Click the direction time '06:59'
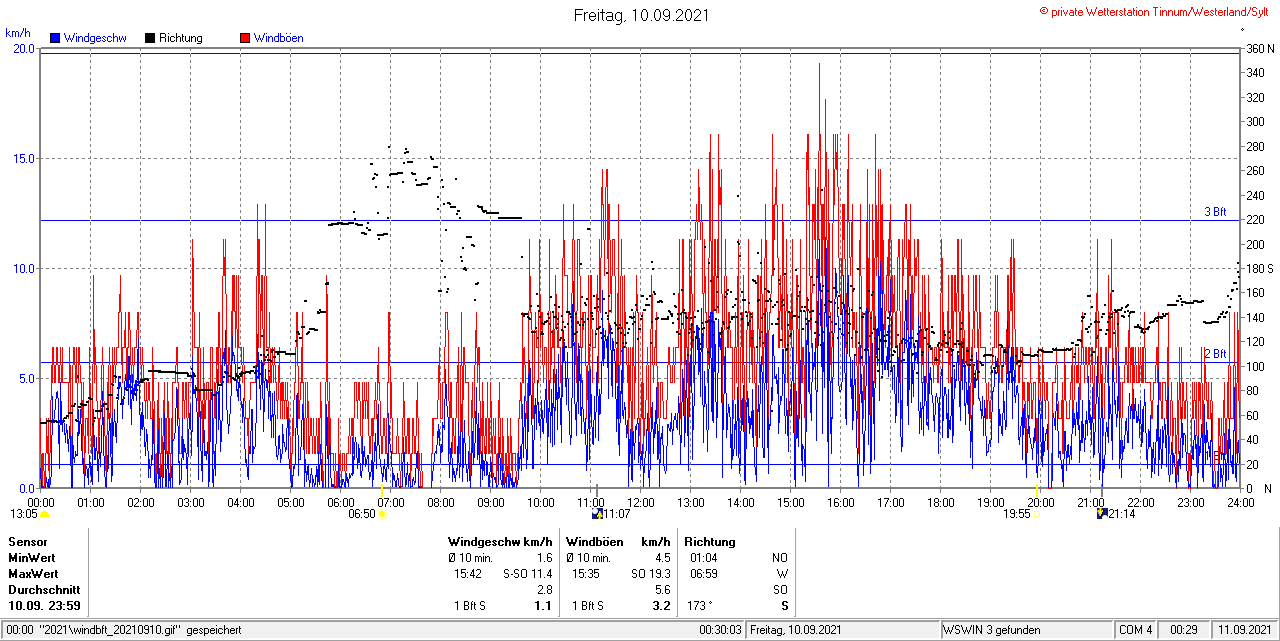 704,574
